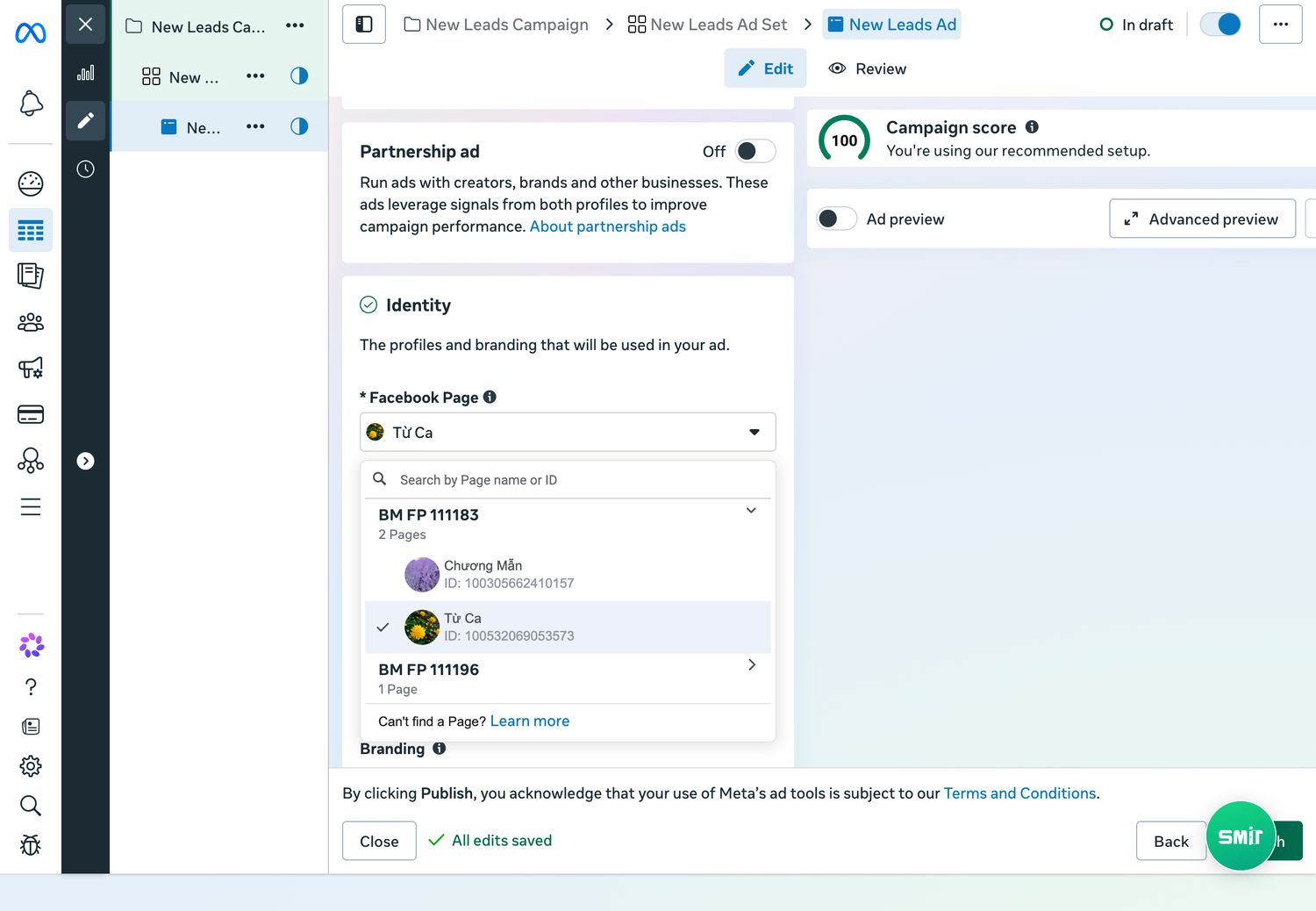Open the notifications bell icon
Image resolution: width=1316 pixels, height=911 pixels.
click(31, 104)
